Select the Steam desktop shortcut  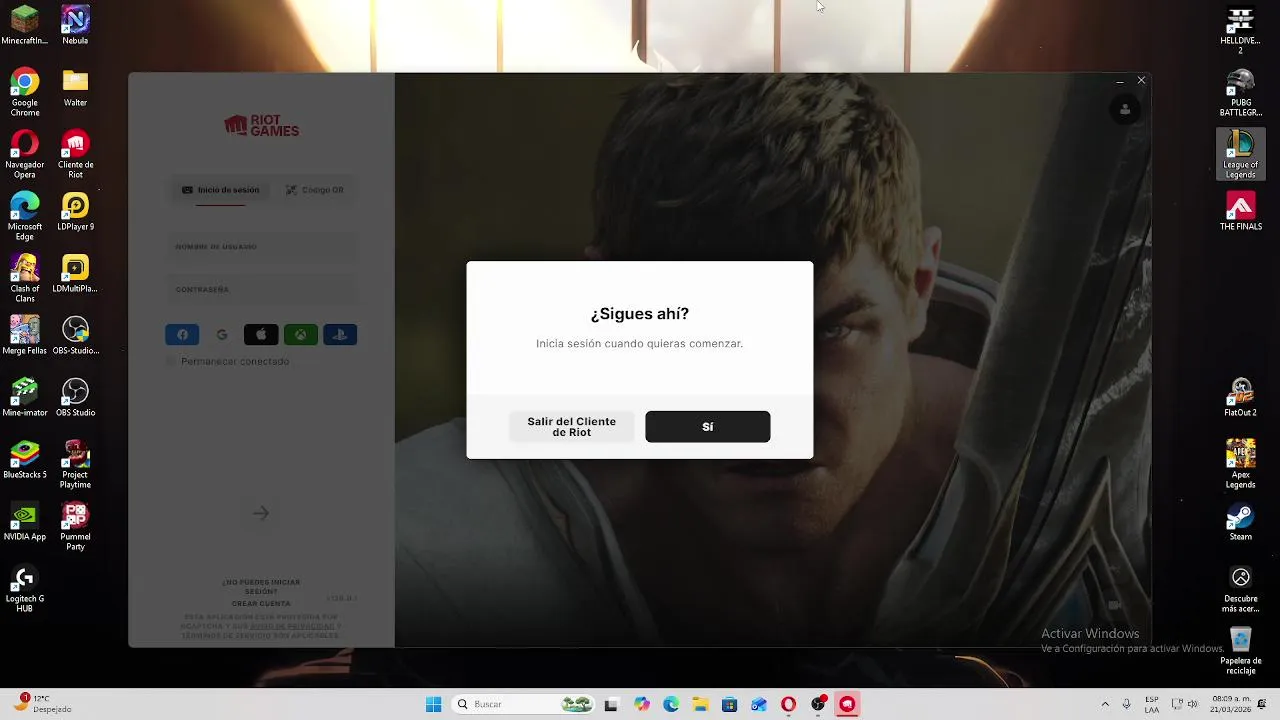(1241, 521)
